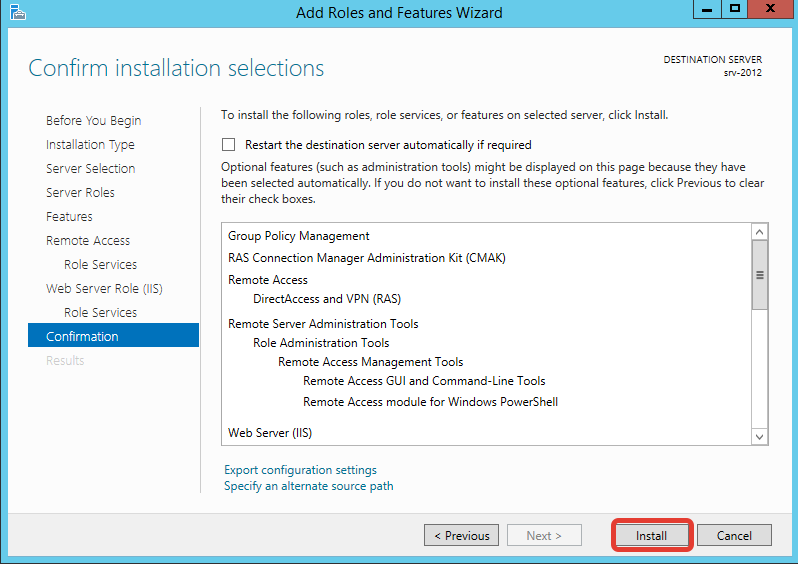Close the Add Roles and Features Wizard

click(x=769, y=10)
